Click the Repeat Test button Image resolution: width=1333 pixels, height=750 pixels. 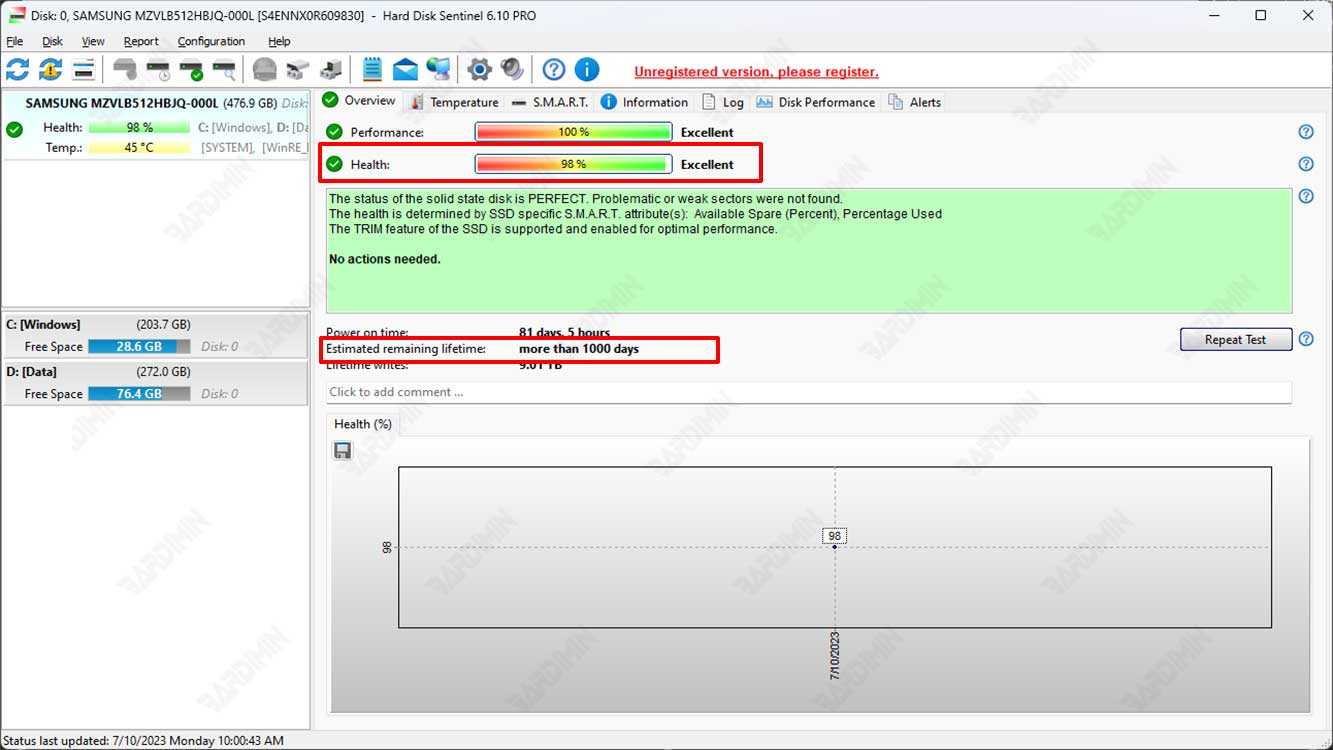(x=1235, y=339)
